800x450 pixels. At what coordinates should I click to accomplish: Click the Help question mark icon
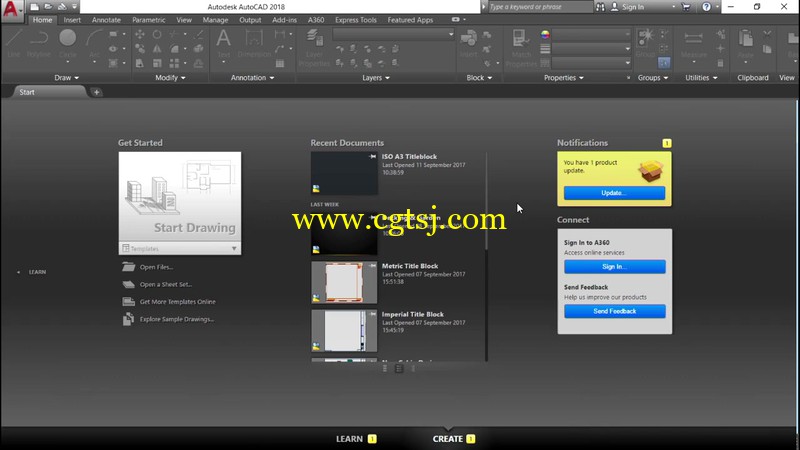706,7
